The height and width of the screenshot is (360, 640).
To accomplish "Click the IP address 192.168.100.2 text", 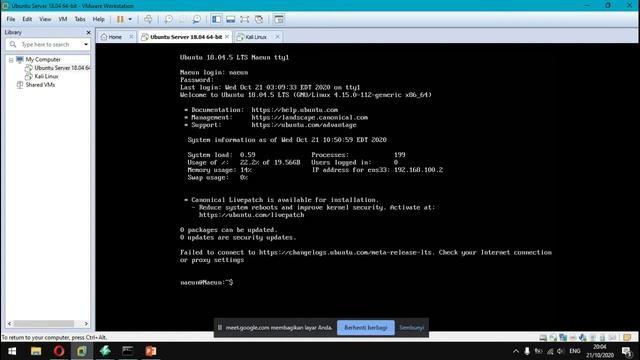I will [x=418, y=170].
